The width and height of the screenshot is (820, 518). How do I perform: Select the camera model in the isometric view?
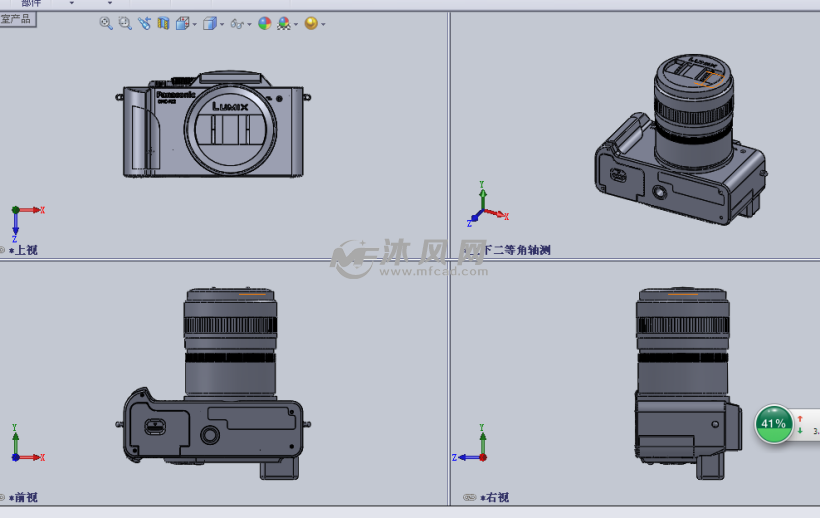tap(681, 140)
